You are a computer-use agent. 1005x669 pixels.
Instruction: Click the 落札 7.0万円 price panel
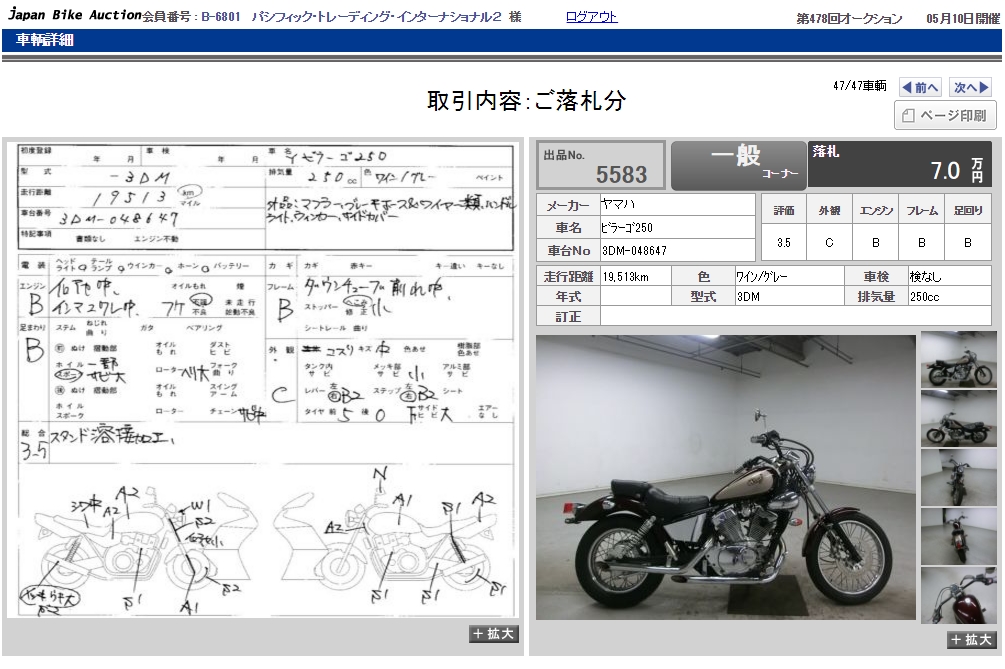pos(899,165)
